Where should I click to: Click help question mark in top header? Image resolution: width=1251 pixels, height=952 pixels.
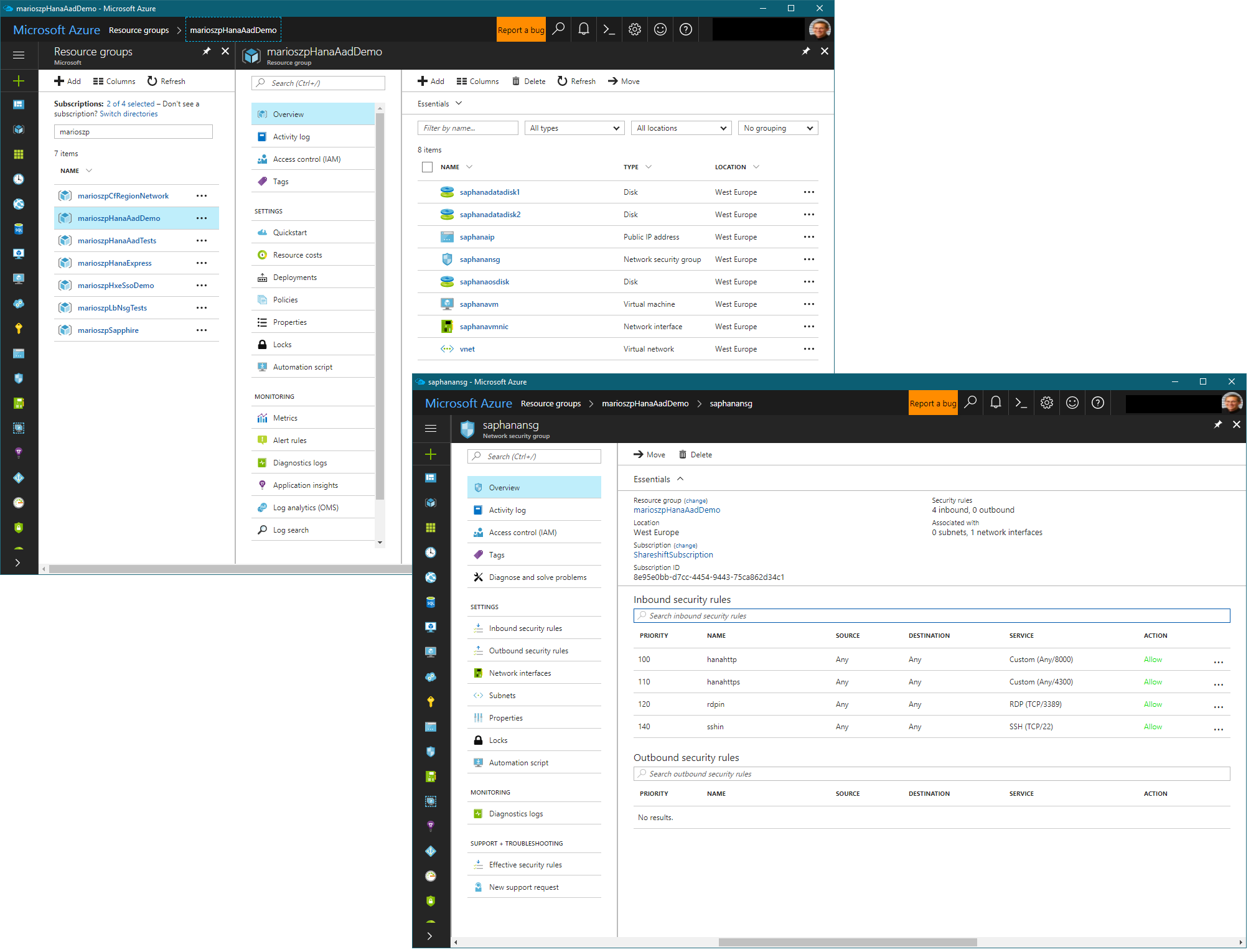click(x=685, y=29)
